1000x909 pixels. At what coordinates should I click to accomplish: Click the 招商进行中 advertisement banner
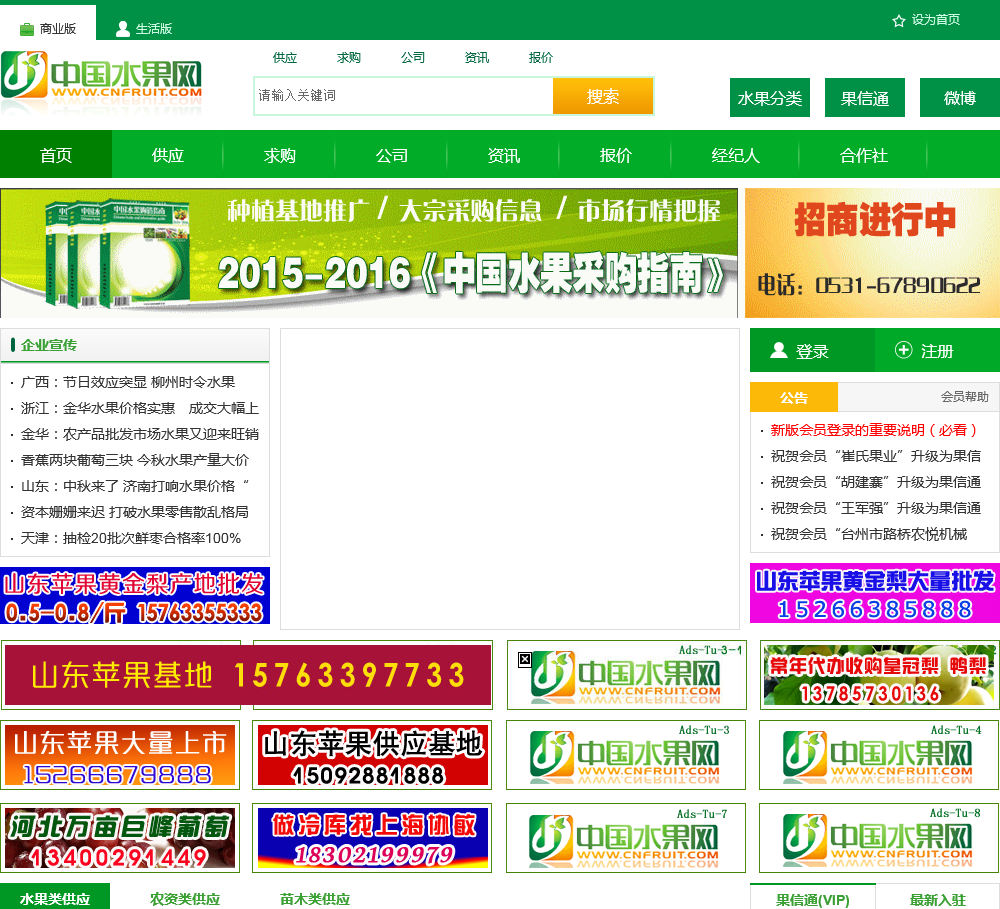872,253
